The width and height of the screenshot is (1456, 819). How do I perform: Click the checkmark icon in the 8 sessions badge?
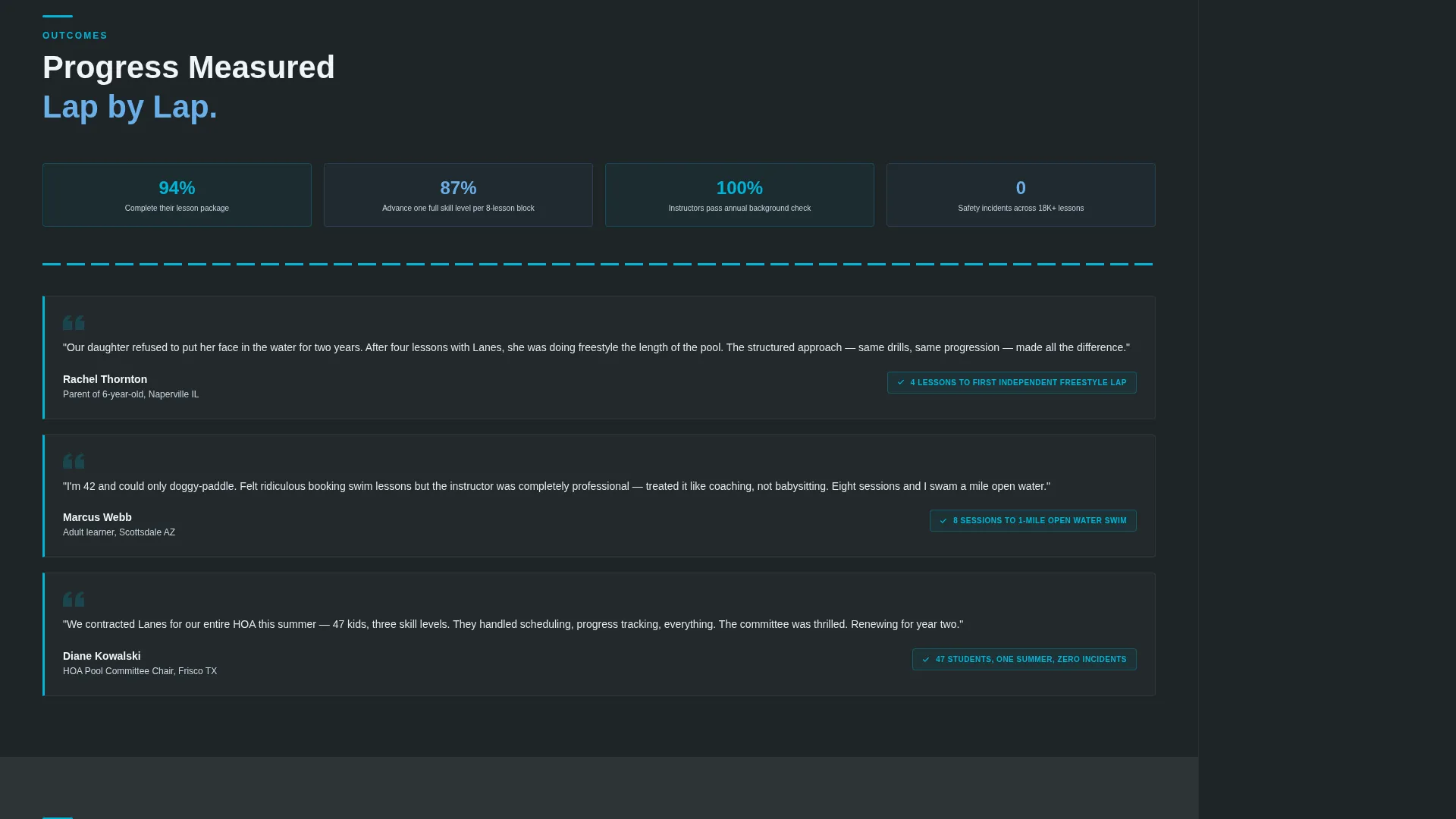click(943, 520)
